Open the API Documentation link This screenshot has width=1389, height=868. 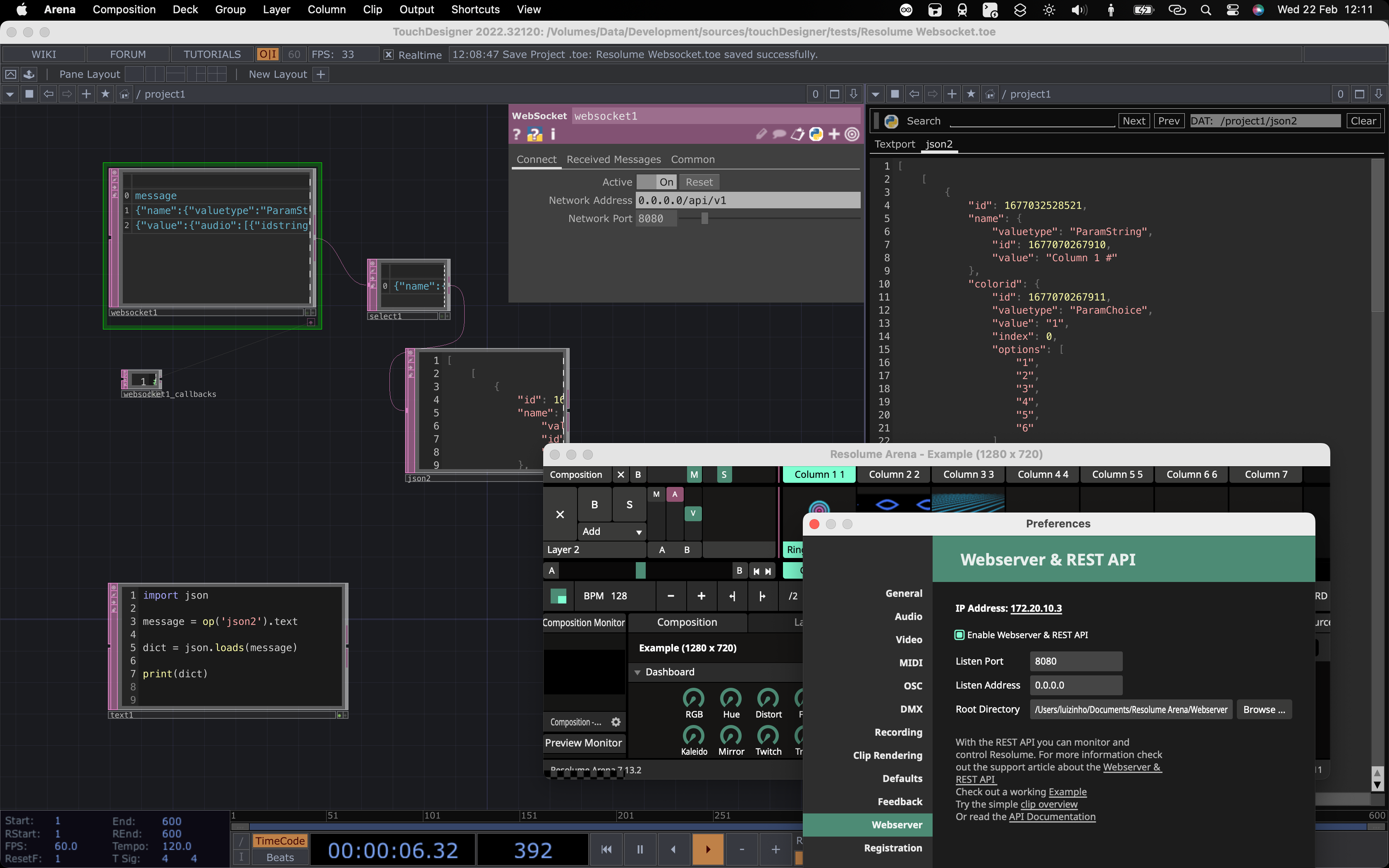(1052, 817)
